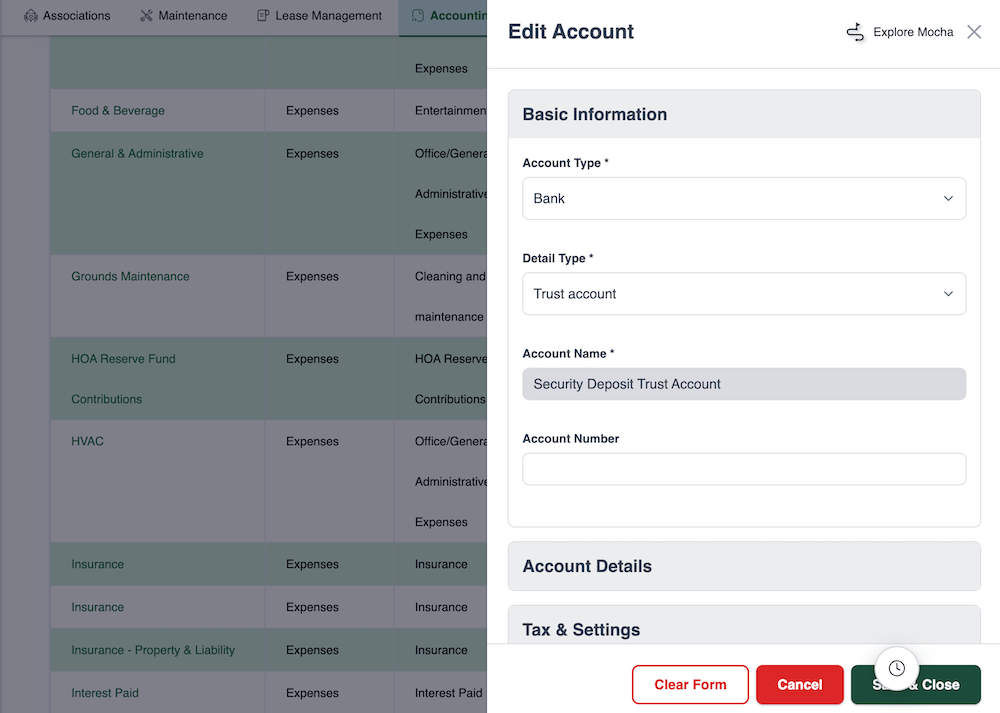1000x713 pixels.
Task: Open the Detail Type dropdown
Action: [744, 294]
